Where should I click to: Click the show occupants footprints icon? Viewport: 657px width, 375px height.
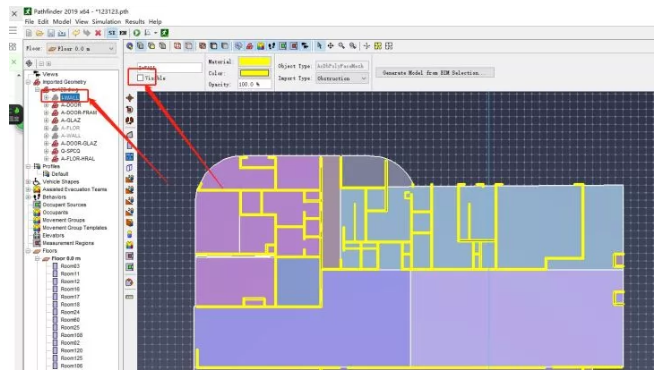(272, 46)
